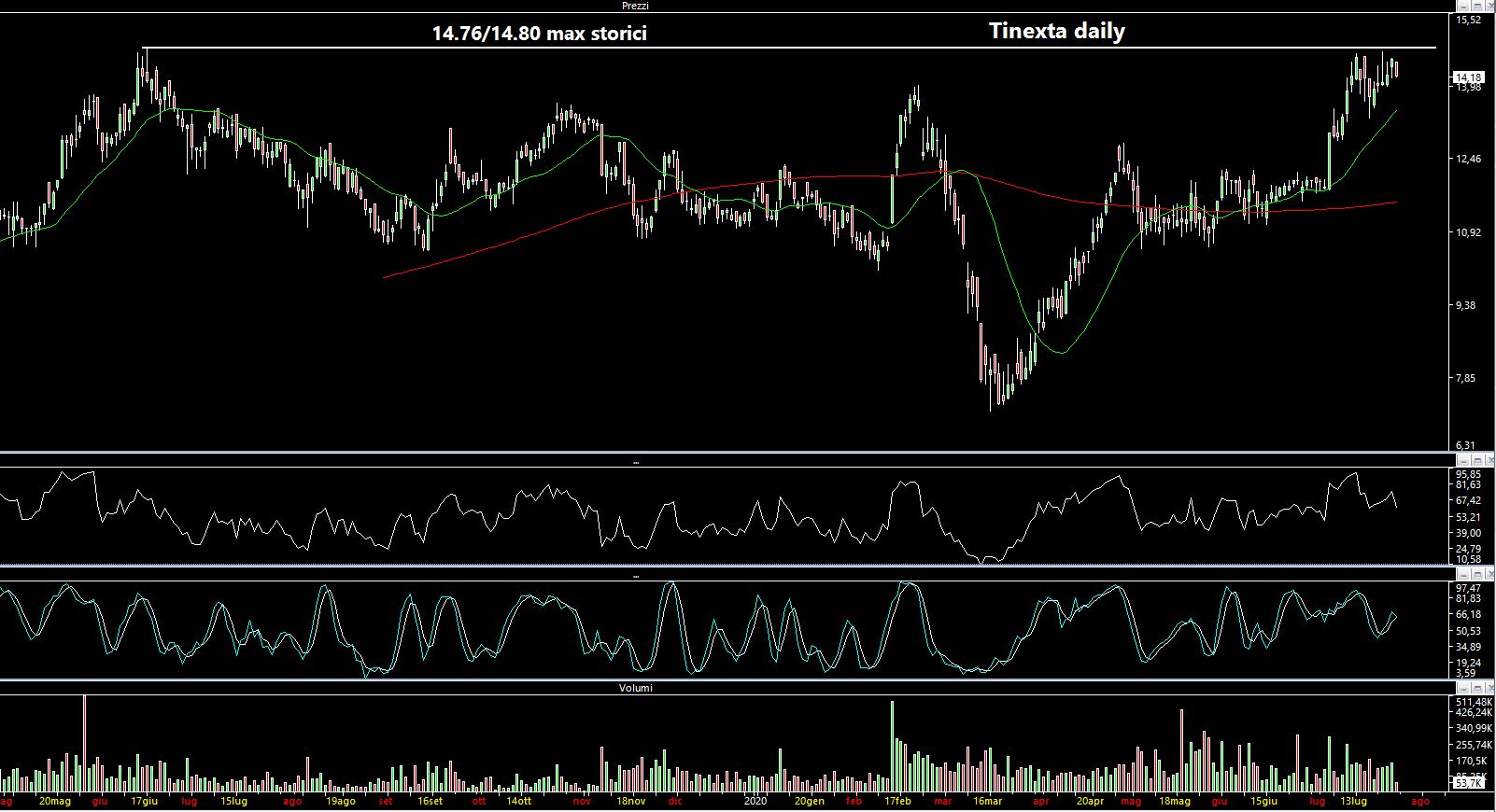Click the 2020 year label

755,801
